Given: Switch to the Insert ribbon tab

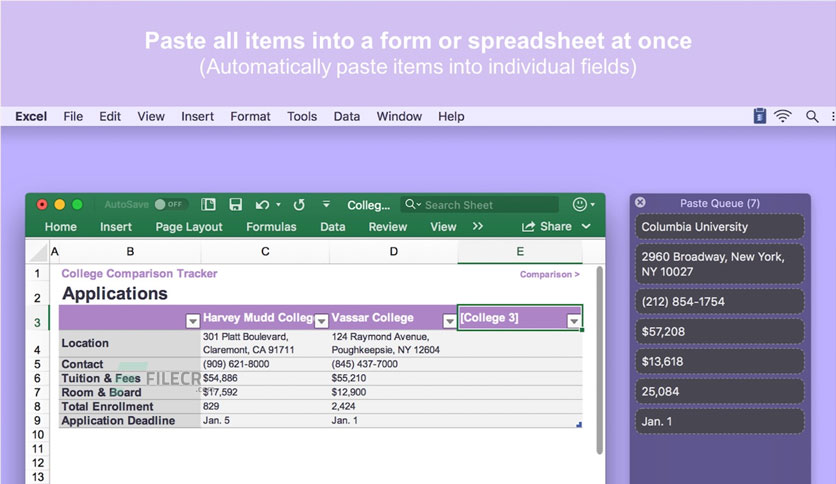Looking at the screenshot, I should [x=116, y=227].
